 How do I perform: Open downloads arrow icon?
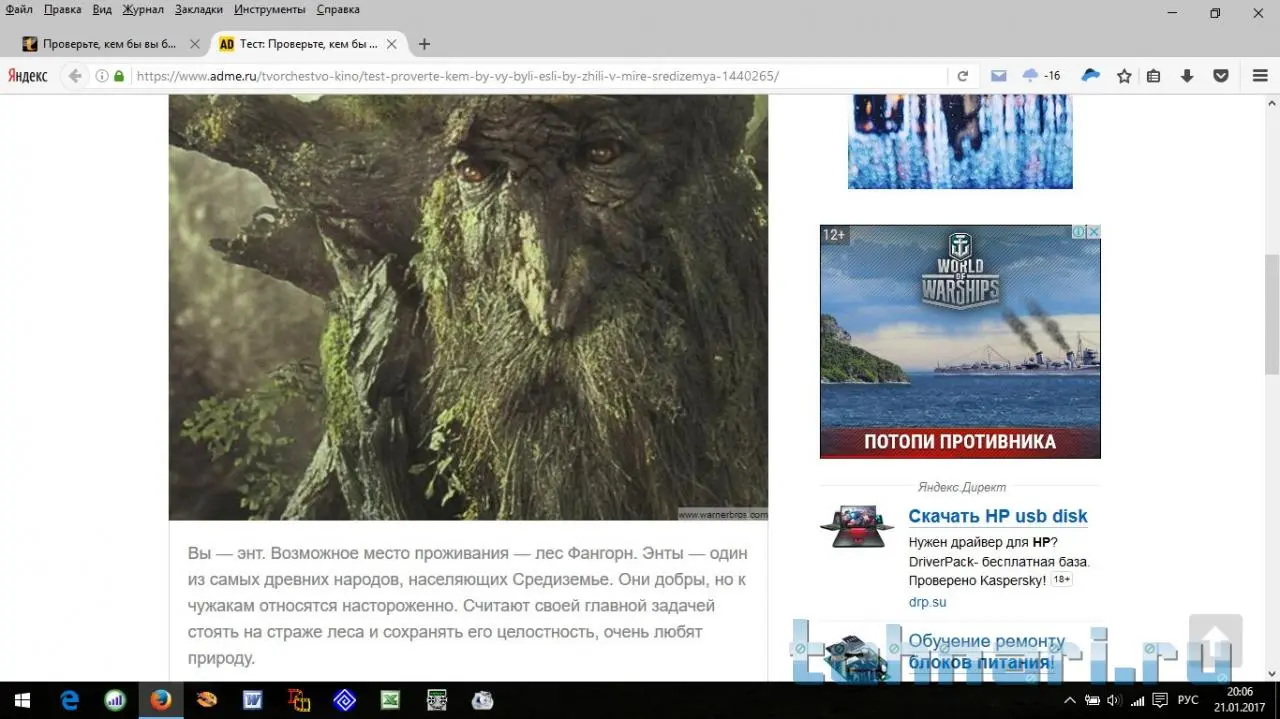(1187, 76)
